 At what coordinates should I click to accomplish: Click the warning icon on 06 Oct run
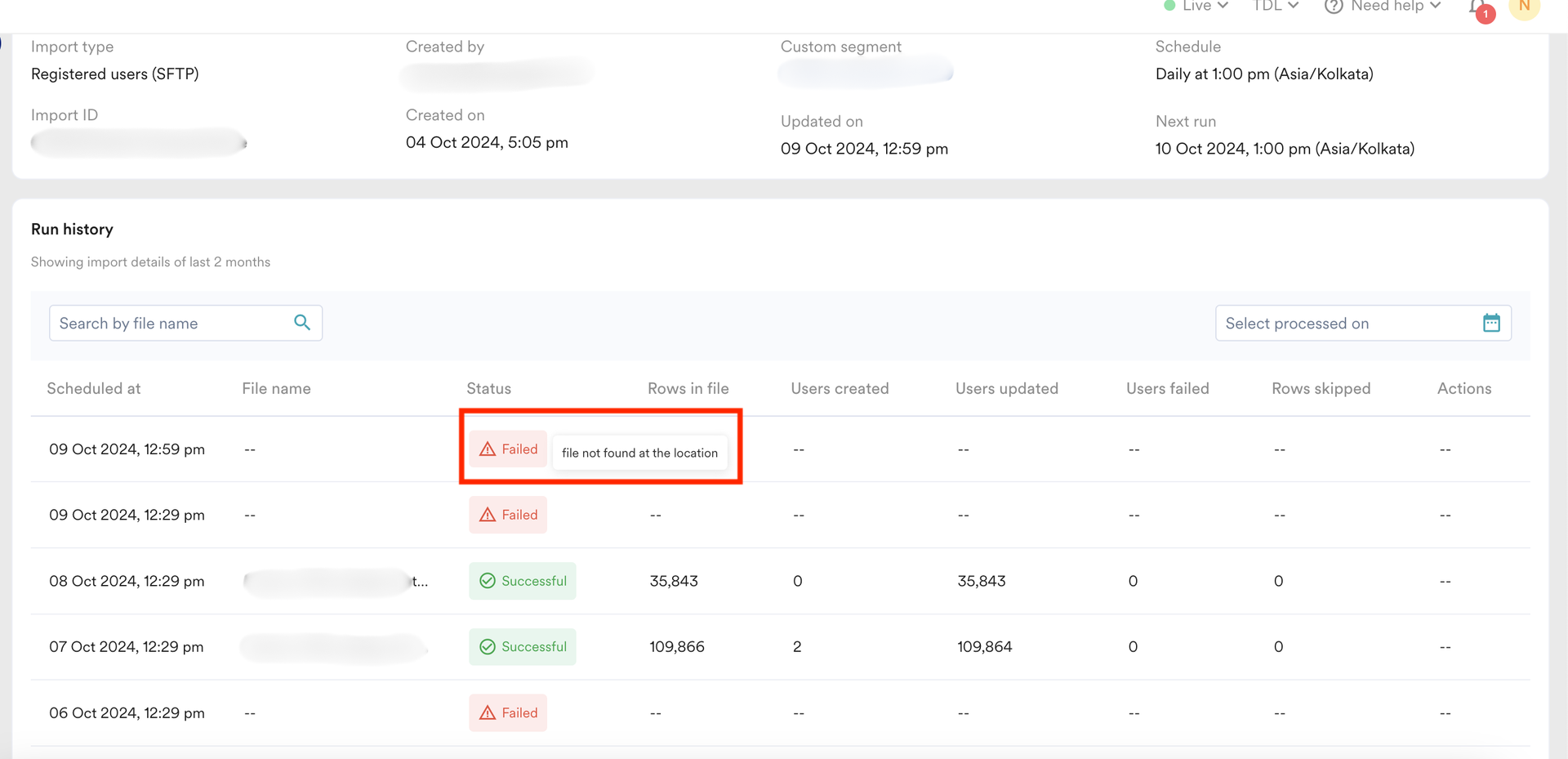click(488, 712)
